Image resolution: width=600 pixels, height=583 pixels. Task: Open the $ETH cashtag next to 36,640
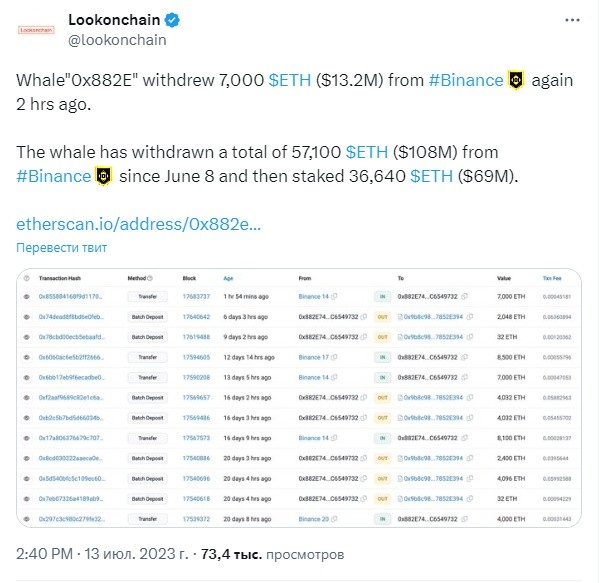431,176
